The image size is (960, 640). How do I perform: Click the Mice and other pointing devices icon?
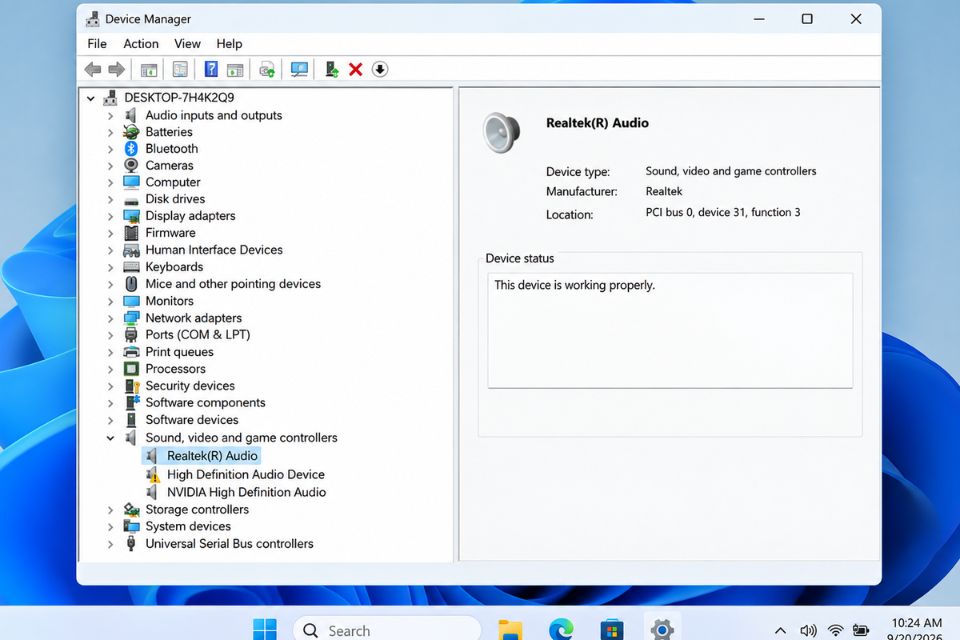[x=131, y=284]
